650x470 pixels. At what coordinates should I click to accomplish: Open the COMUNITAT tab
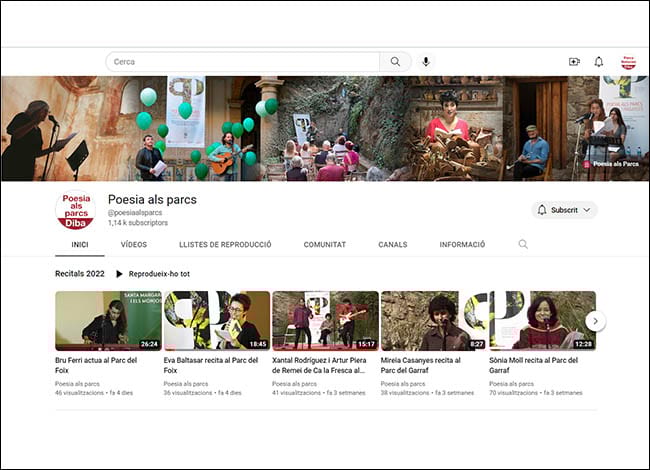pos(325,245)
